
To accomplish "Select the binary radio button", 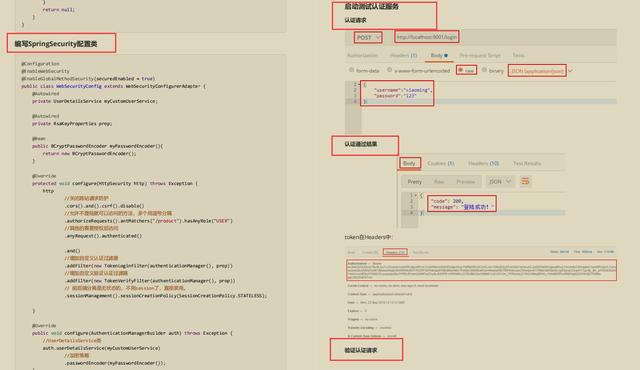I will coord(484,70).
